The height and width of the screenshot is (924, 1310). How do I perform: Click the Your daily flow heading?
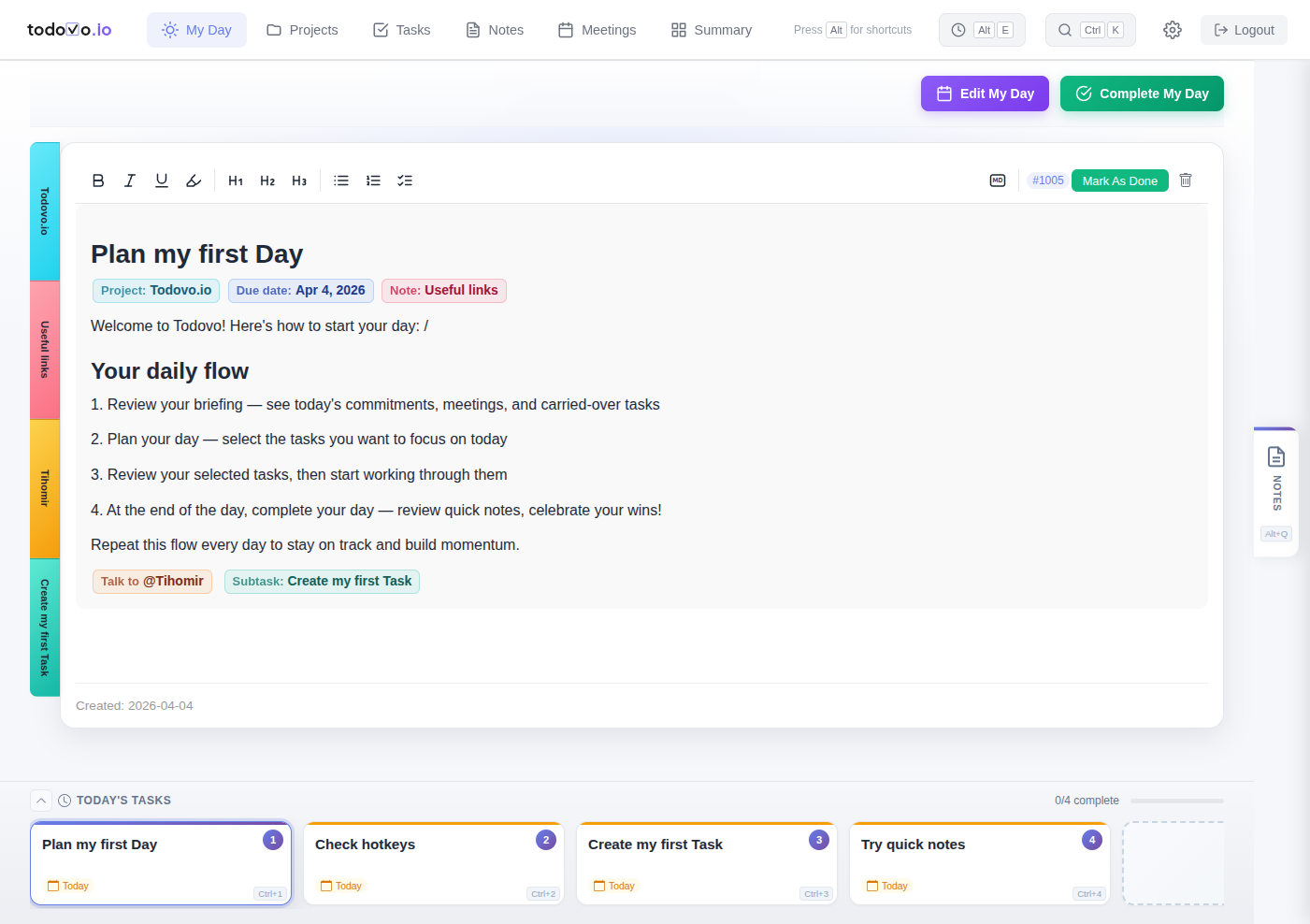[x=169, y=371]
